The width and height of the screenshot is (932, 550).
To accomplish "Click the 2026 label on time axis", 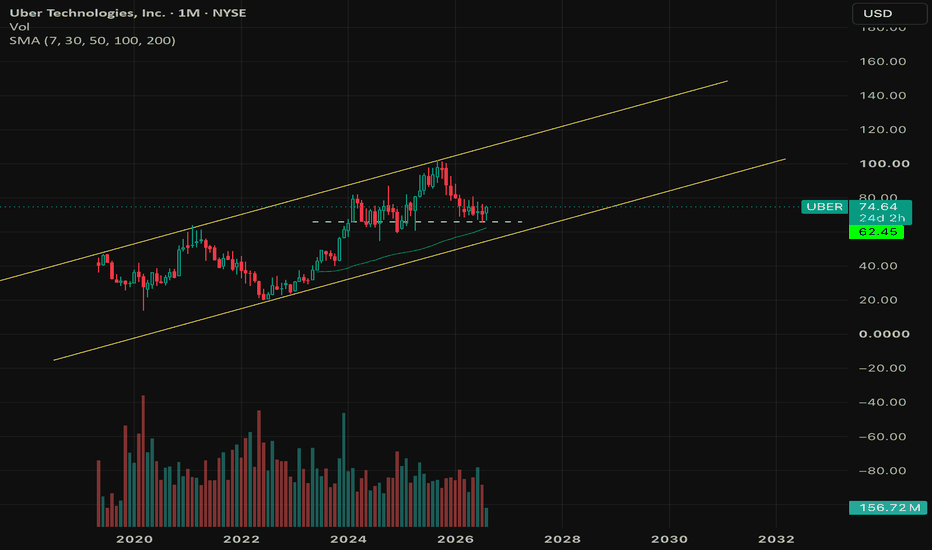I will [455, 539].
